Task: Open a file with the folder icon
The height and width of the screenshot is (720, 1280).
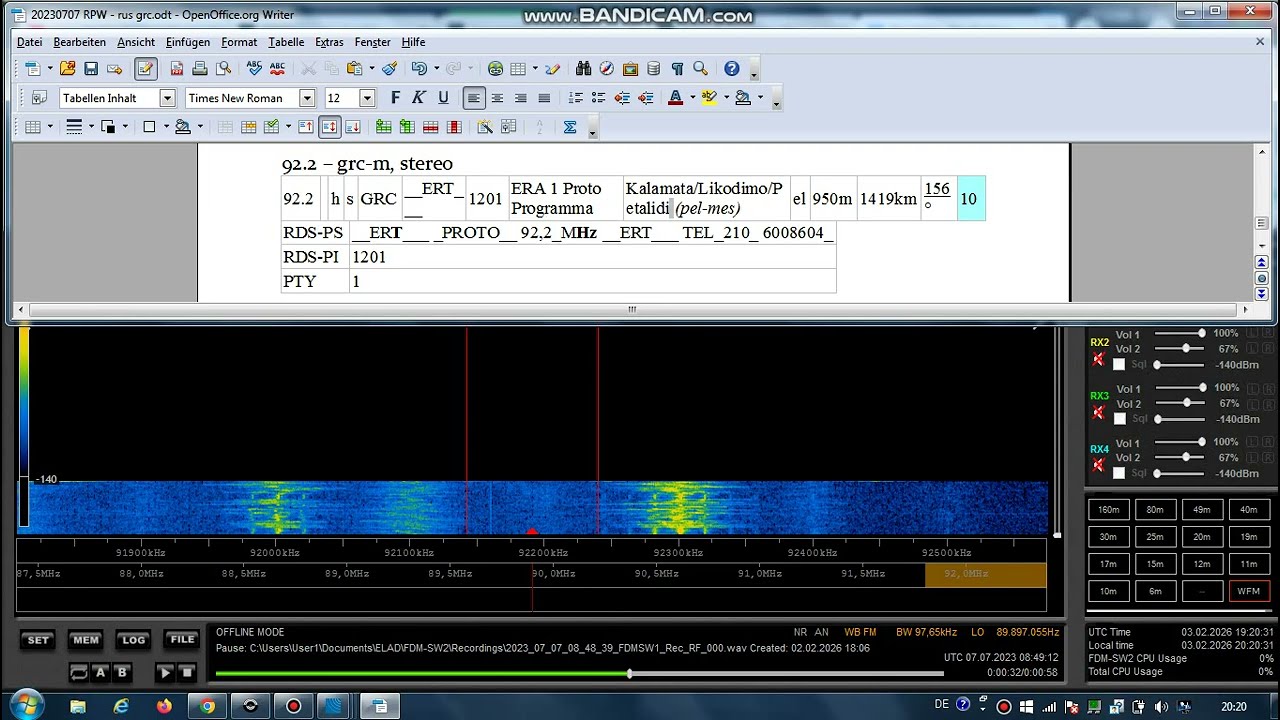Action: click(x=67, y=69)
